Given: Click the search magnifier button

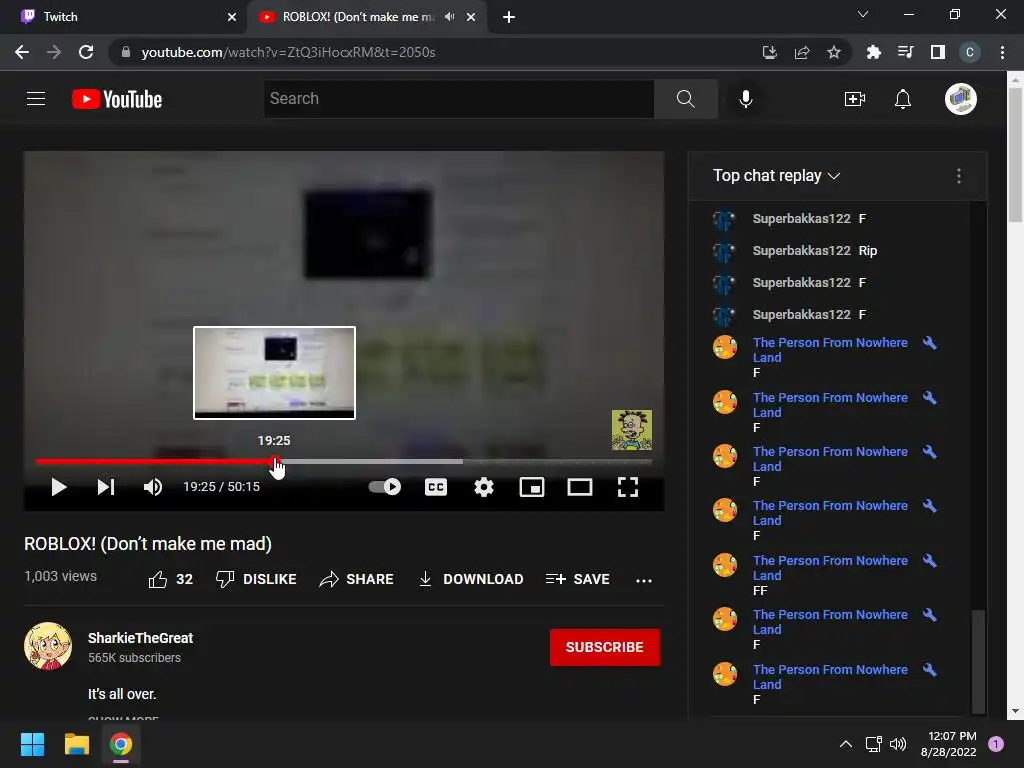Looking at the screenshot, I should tap(686, 99).
